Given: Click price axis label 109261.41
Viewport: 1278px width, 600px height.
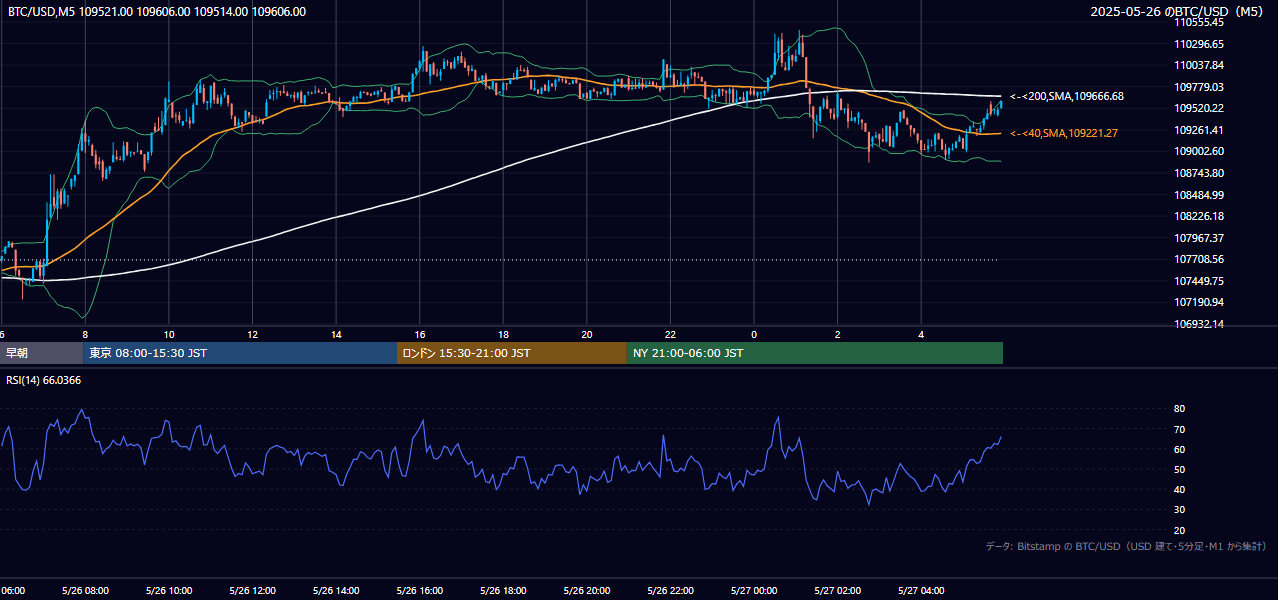Looking at the screenshot, I should click(1199, 130).
